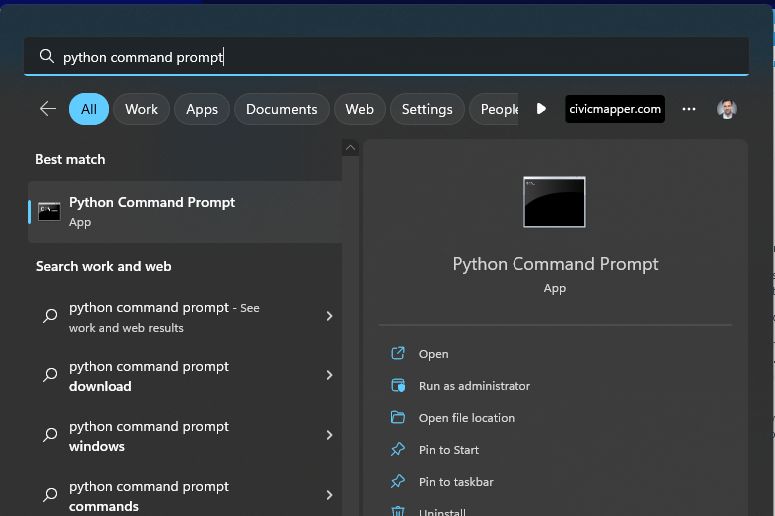The image size is (775, 516).
Task: Click search icon beside 'download' suggestion
Action: pos(50,375)
